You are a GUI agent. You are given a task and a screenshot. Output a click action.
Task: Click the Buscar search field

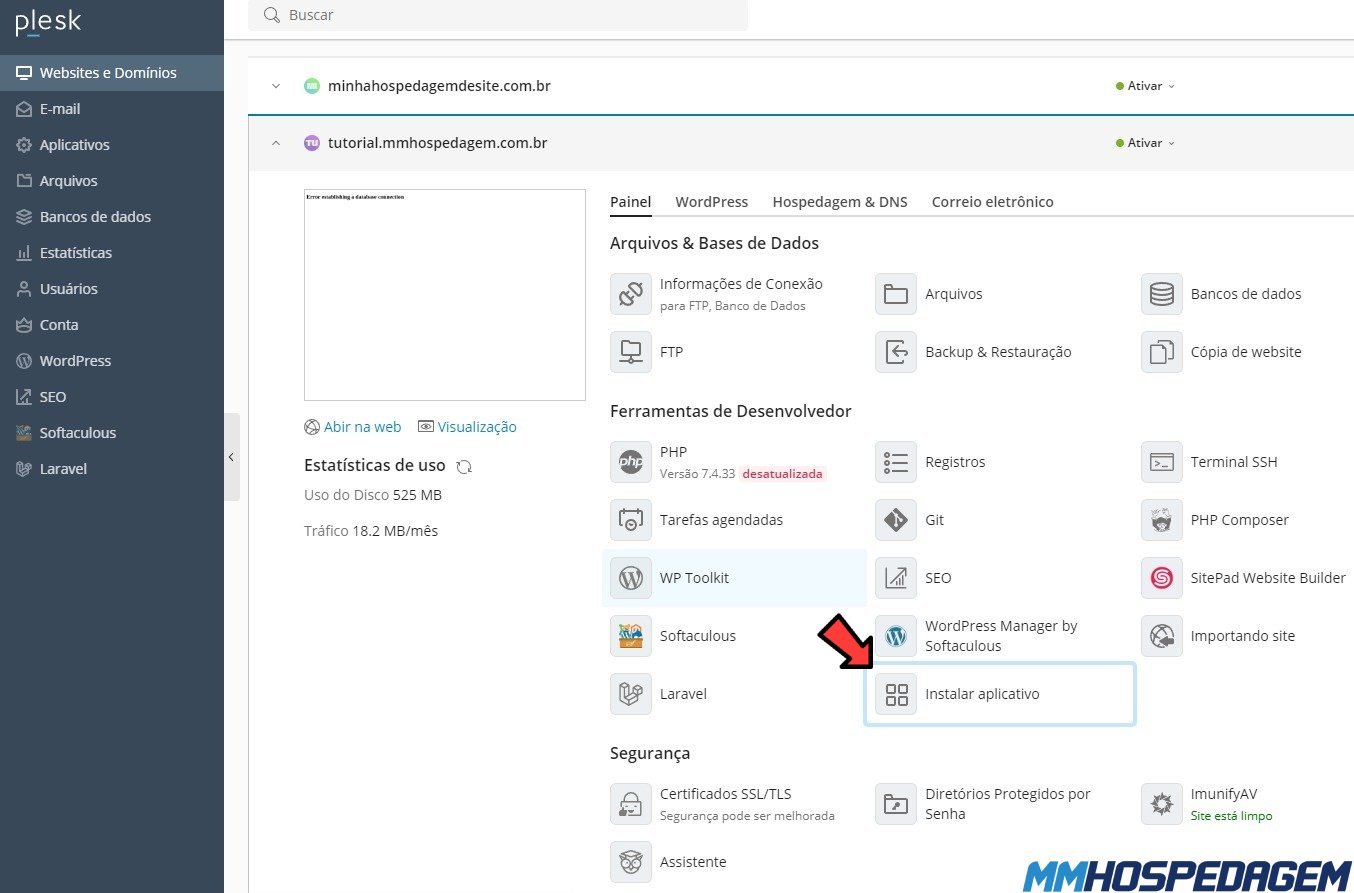click(x=498, y=15)
